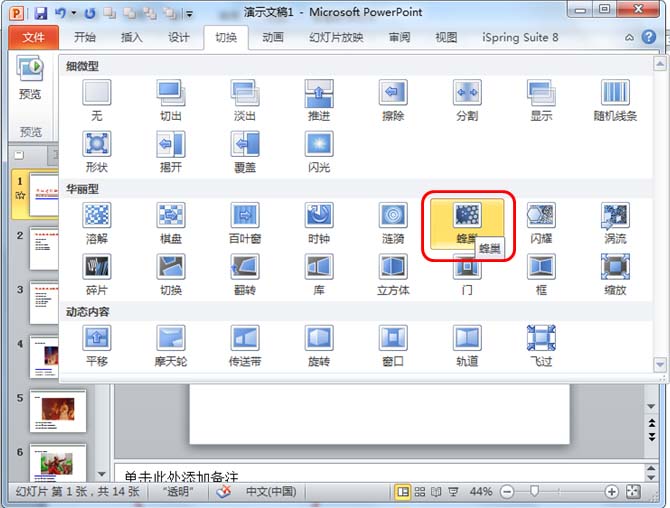670x508 pixels.
Task: Apply the 蜂巢 (Honeycomb) transition
Action: pos(467,222)
